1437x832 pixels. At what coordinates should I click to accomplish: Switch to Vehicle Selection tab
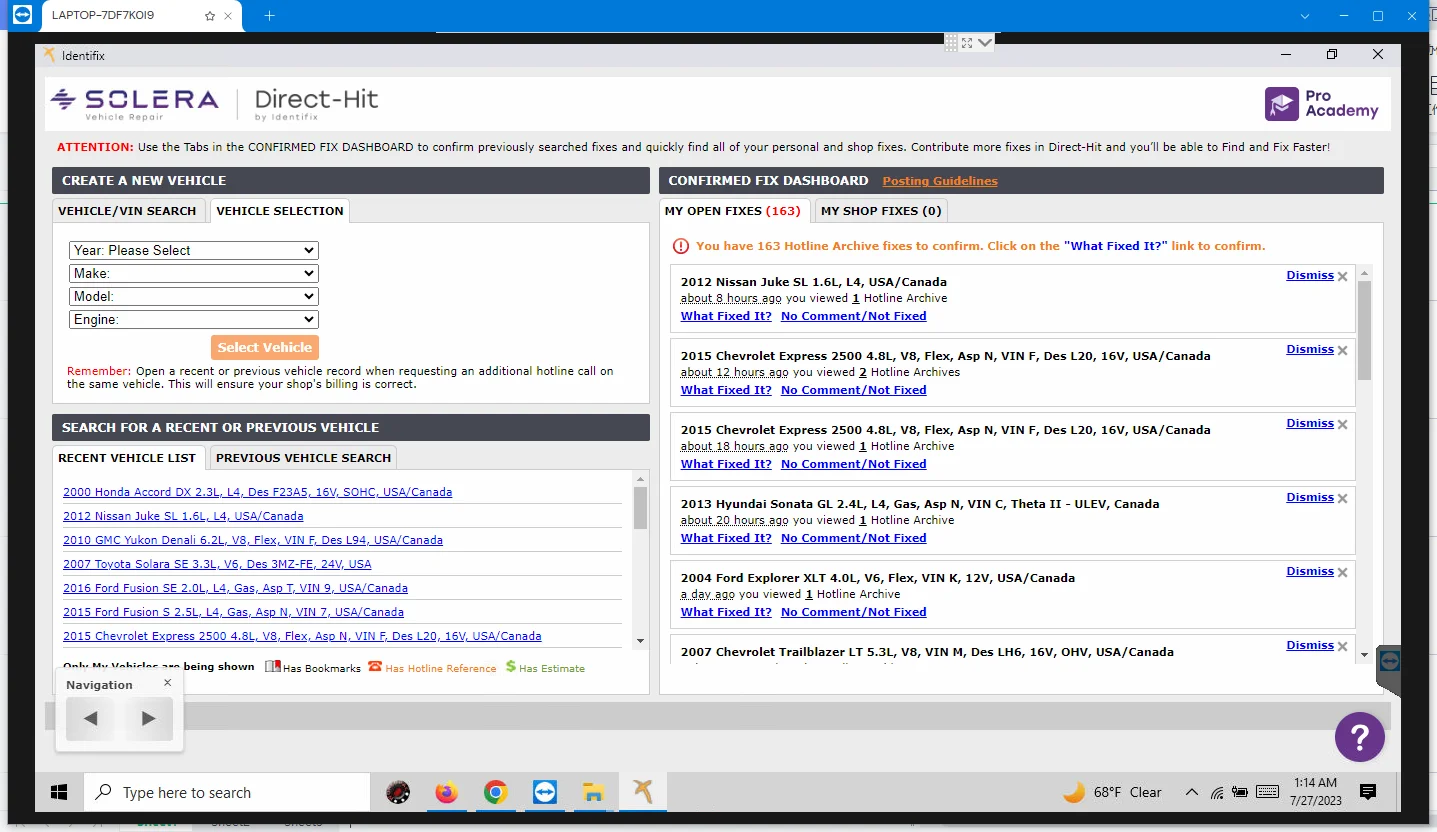[x=280, y=211]
